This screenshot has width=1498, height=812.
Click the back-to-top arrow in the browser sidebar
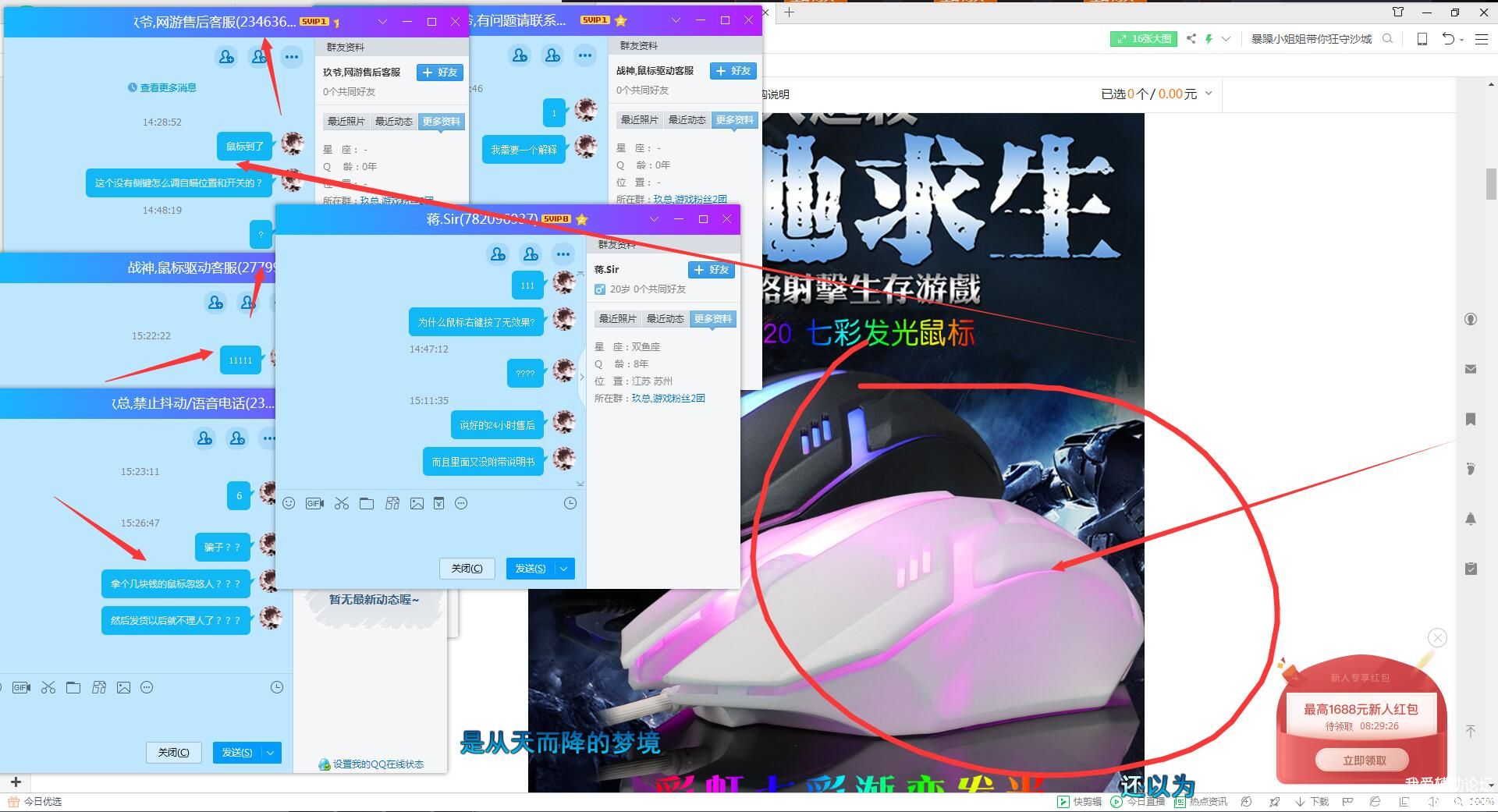(x=1471, y=731)
